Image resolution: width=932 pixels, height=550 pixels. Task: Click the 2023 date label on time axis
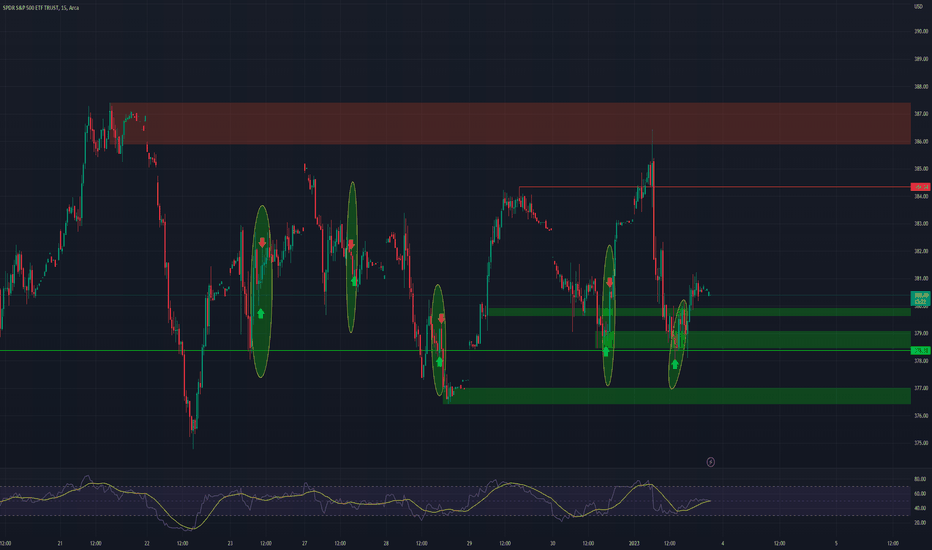pyautogui.click(x=634, y=543)
